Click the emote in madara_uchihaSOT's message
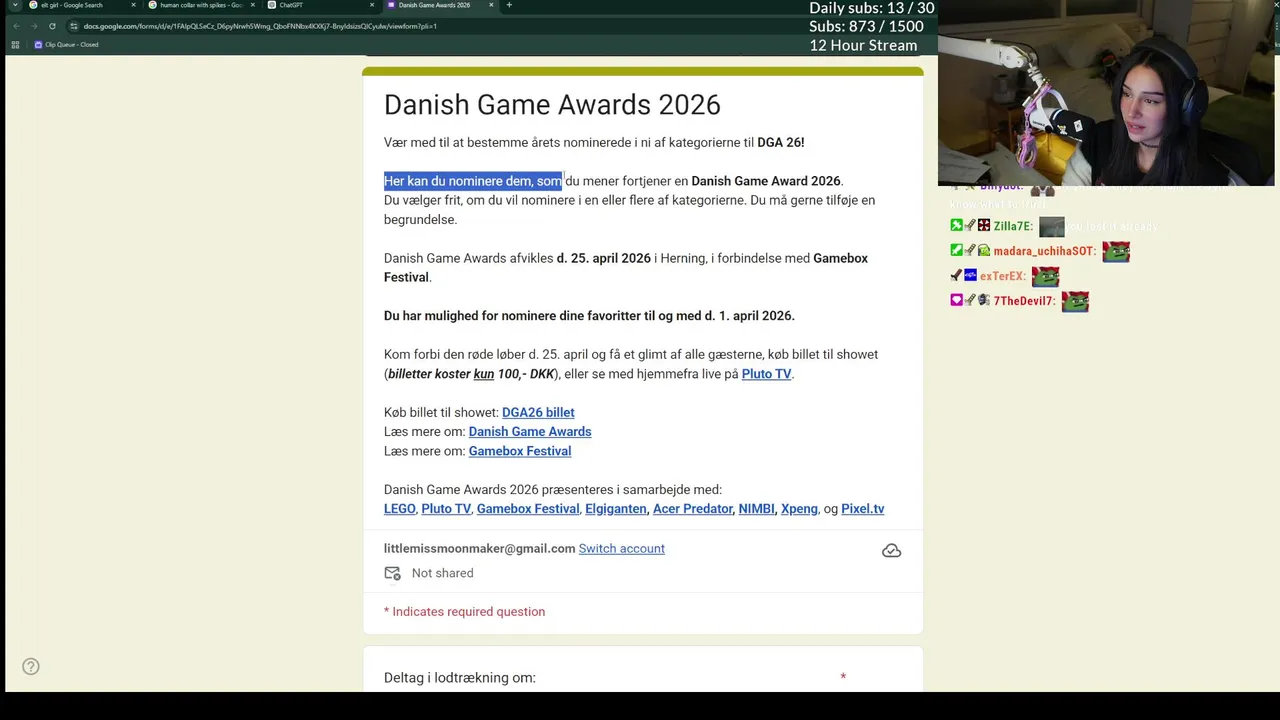Image resolution: width=1280 pixels, height=720 pixels. click(1116, 252)
